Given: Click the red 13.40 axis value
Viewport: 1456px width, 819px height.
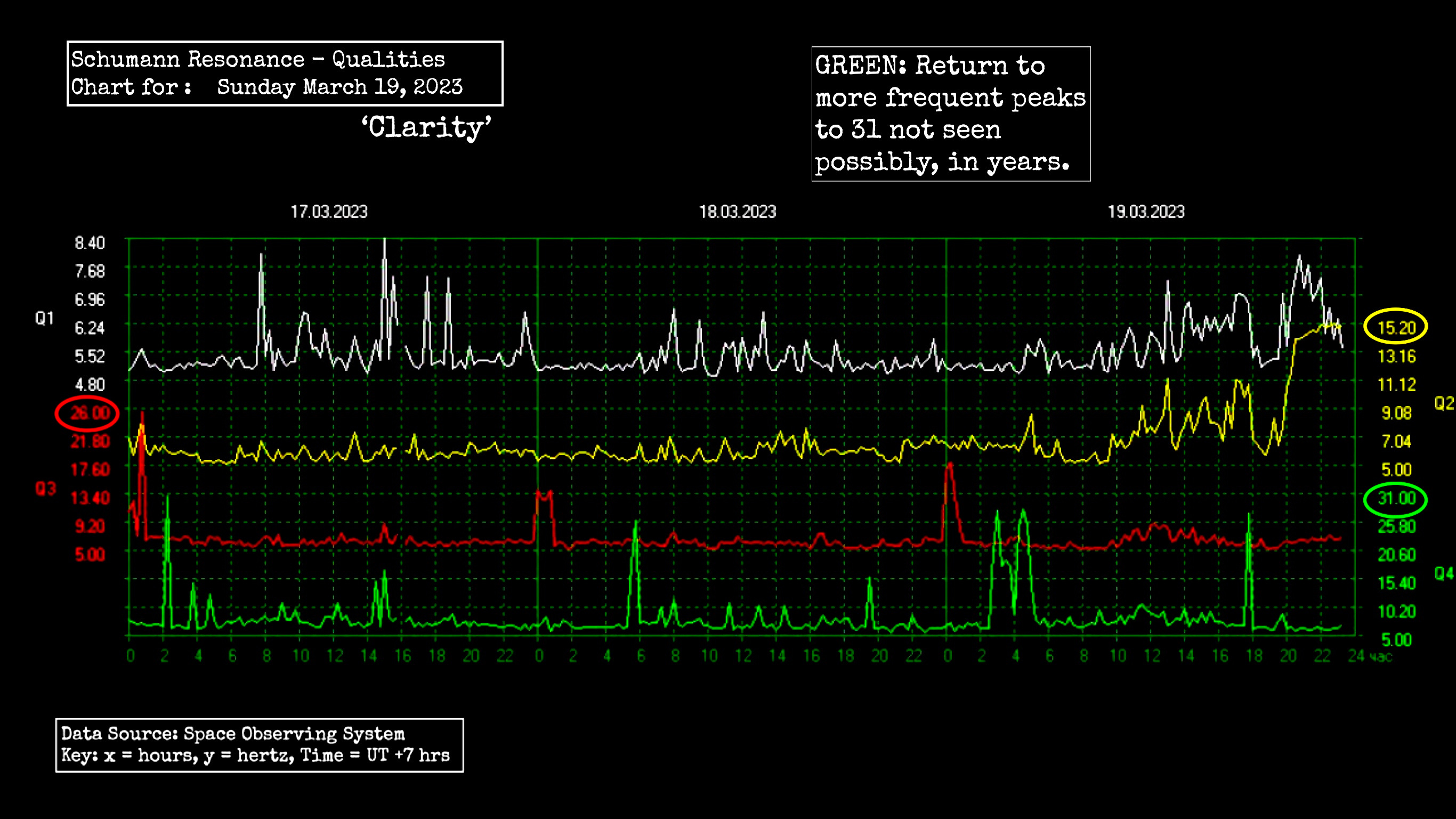Looking at the screenshot, I should [x=90, y=498].
